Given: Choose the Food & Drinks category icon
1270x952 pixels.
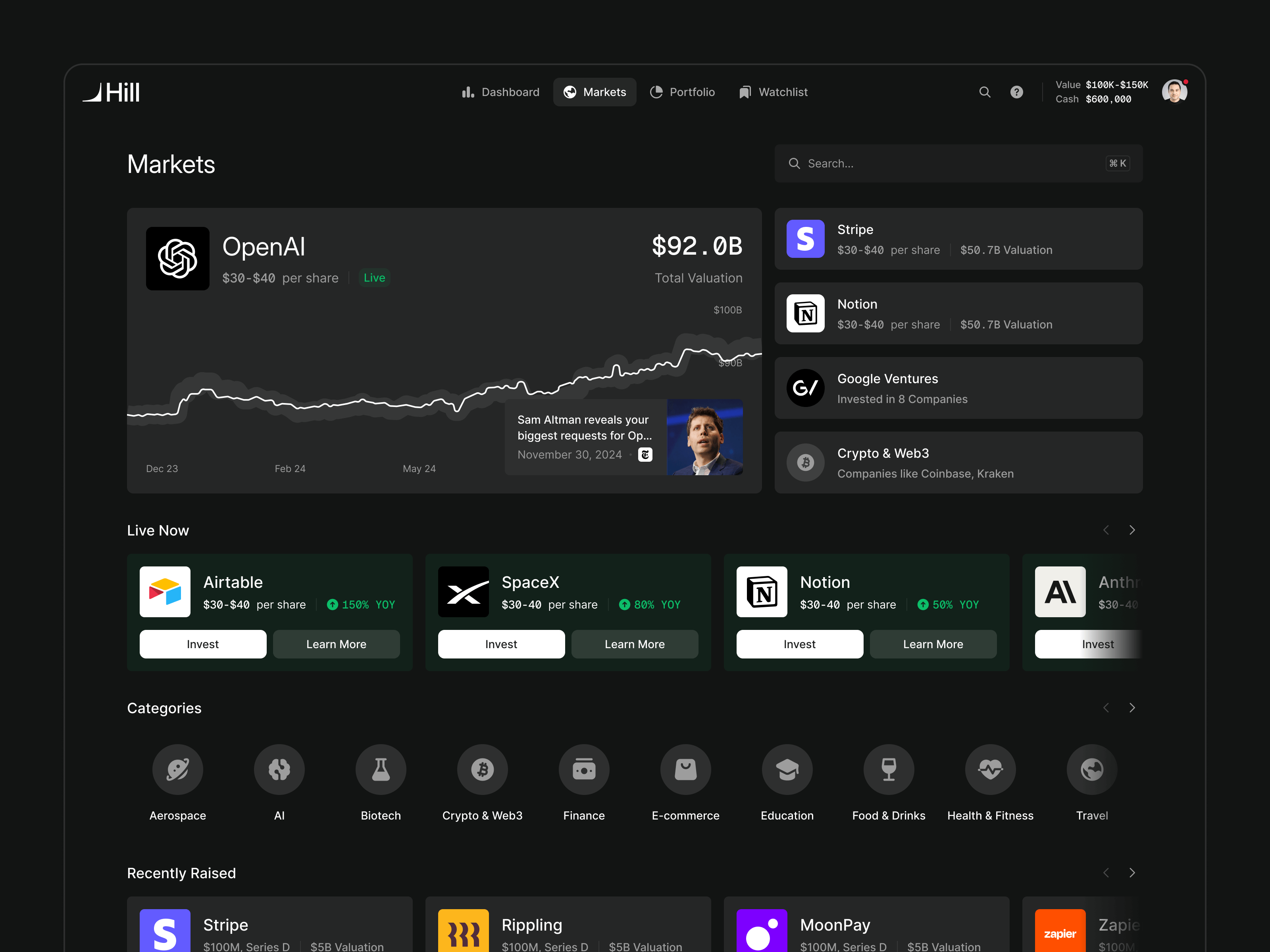Looking at the screenshot, I should tap(888, 770).
